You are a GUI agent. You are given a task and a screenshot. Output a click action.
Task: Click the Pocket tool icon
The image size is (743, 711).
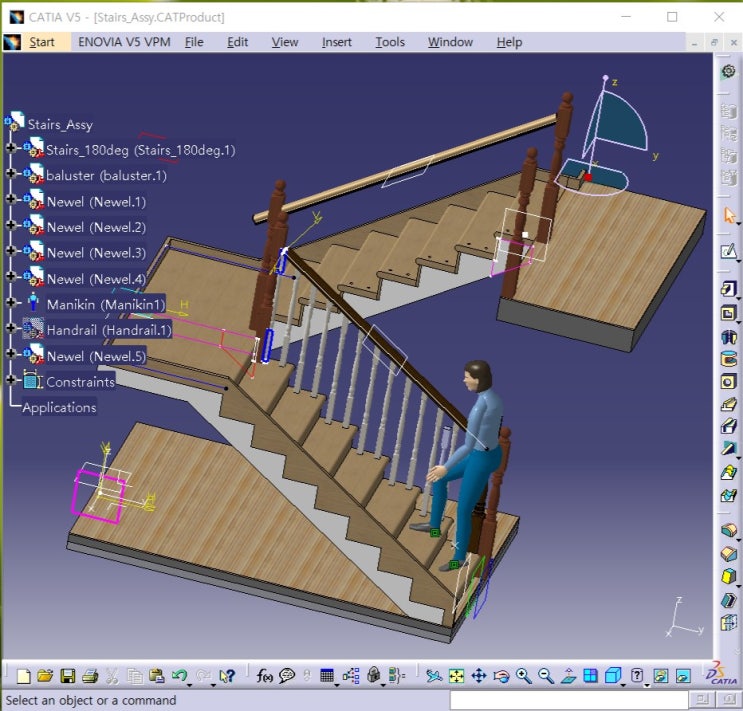(729, 313)
